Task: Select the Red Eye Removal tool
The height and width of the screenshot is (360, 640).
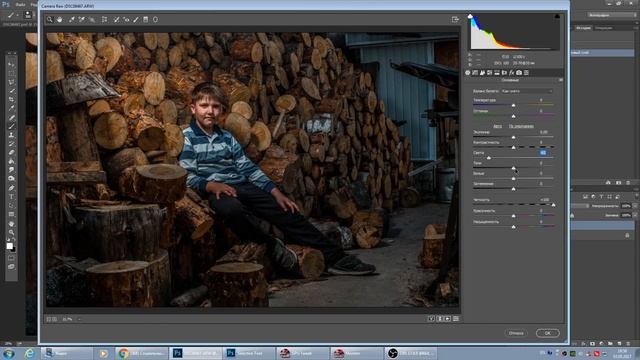Action: click(126, 19)
